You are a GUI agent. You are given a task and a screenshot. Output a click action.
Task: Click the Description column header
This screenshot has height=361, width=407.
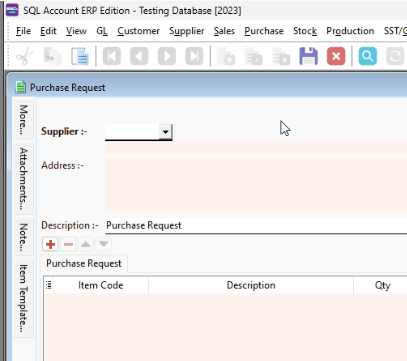[251, 285]
